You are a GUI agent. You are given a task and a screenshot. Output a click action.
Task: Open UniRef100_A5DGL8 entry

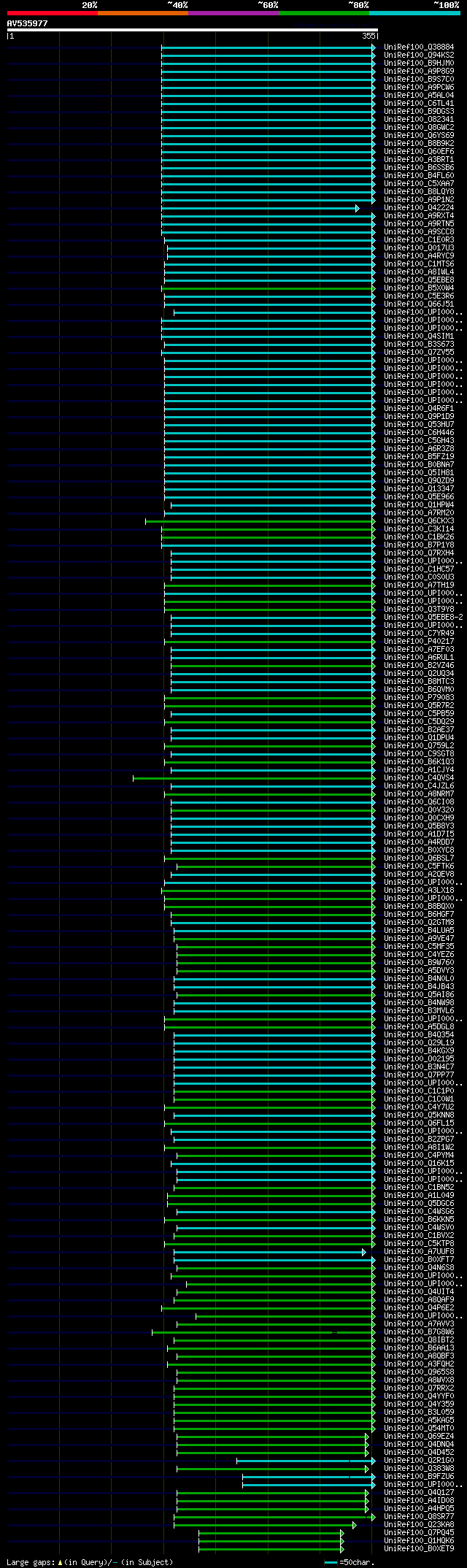point(419,1027)
